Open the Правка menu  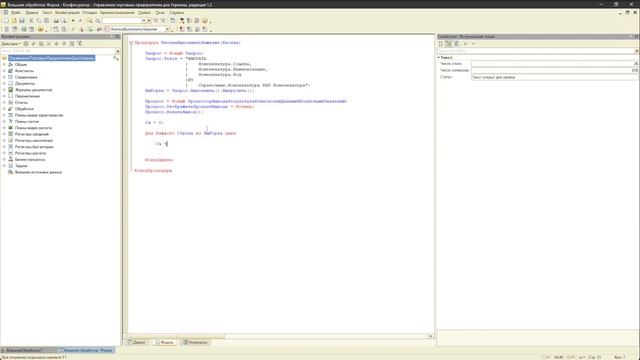click(x=32, y=13)
